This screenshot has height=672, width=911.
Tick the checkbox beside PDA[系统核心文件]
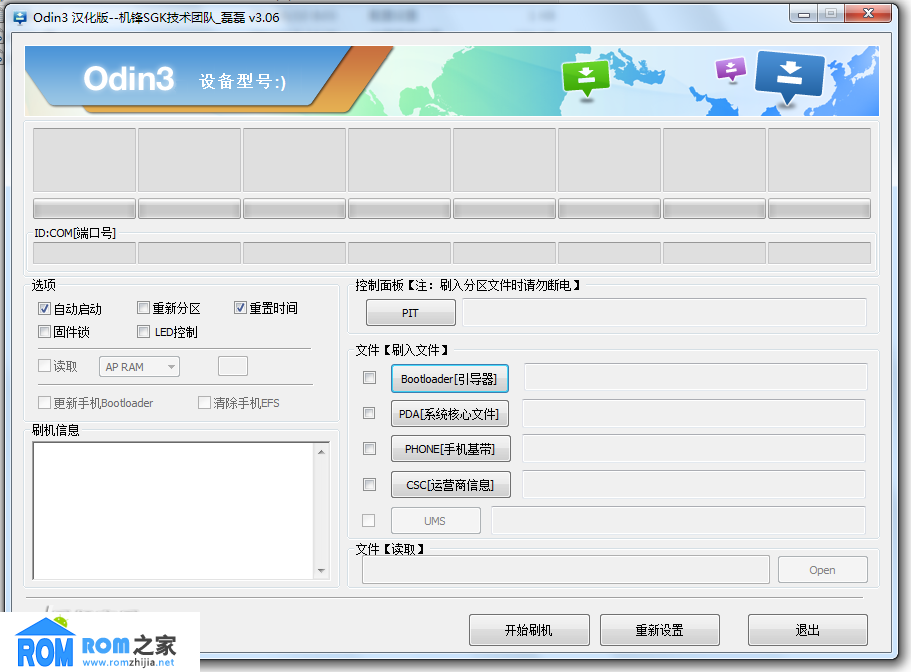pos(369,413)
